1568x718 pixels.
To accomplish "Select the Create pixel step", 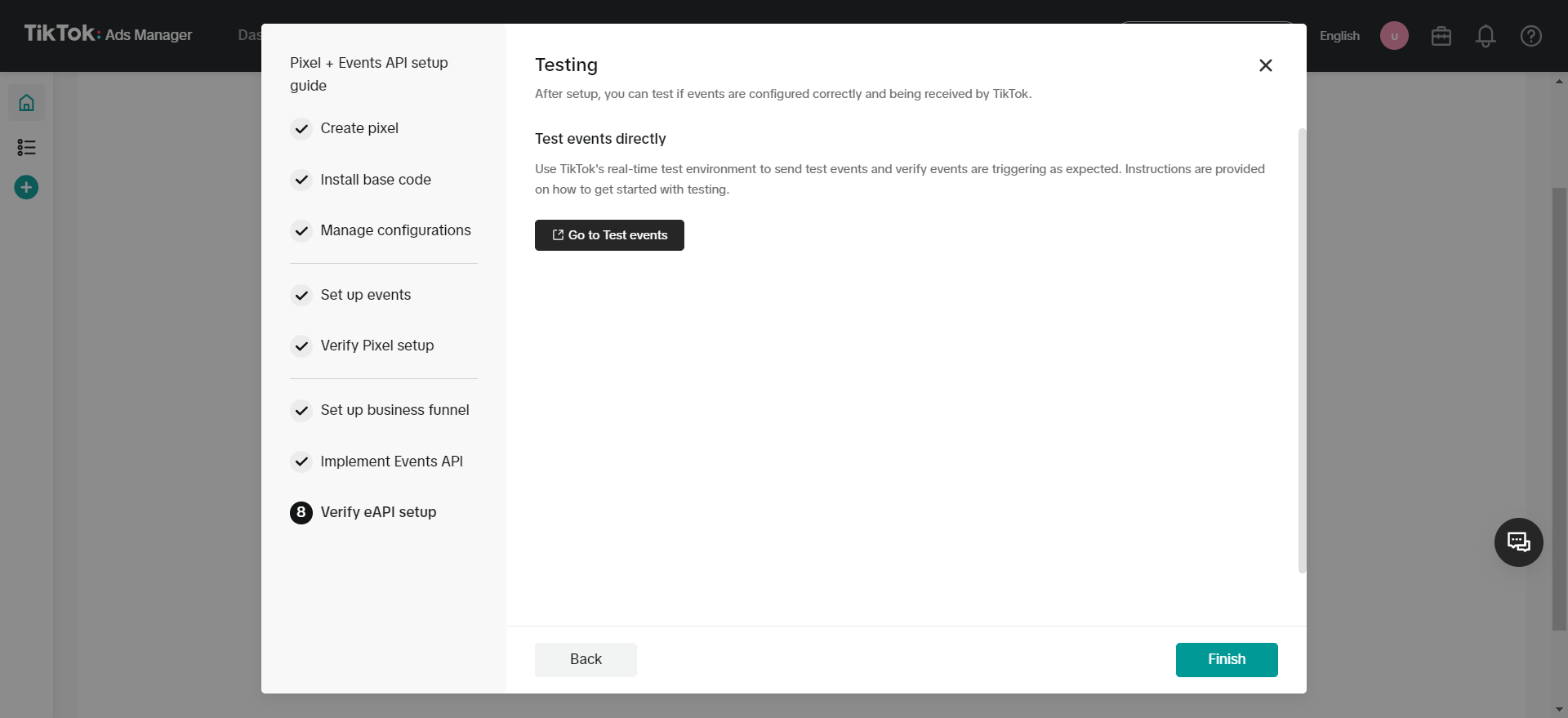I will (x=359, y=128).
